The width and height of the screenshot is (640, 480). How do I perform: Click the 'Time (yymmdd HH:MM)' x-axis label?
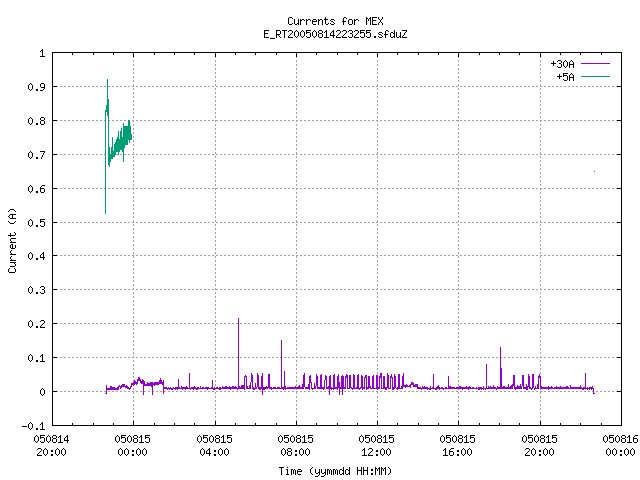tap(335, 471)
